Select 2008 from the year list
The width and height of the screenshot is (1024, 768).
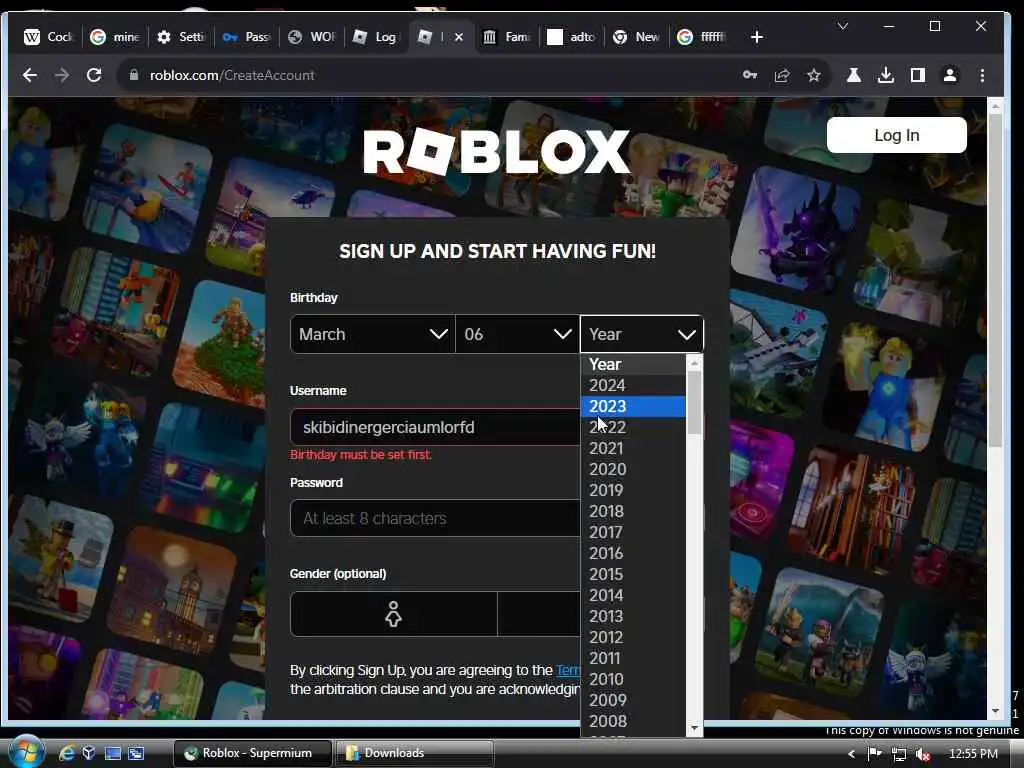point(633,721)
